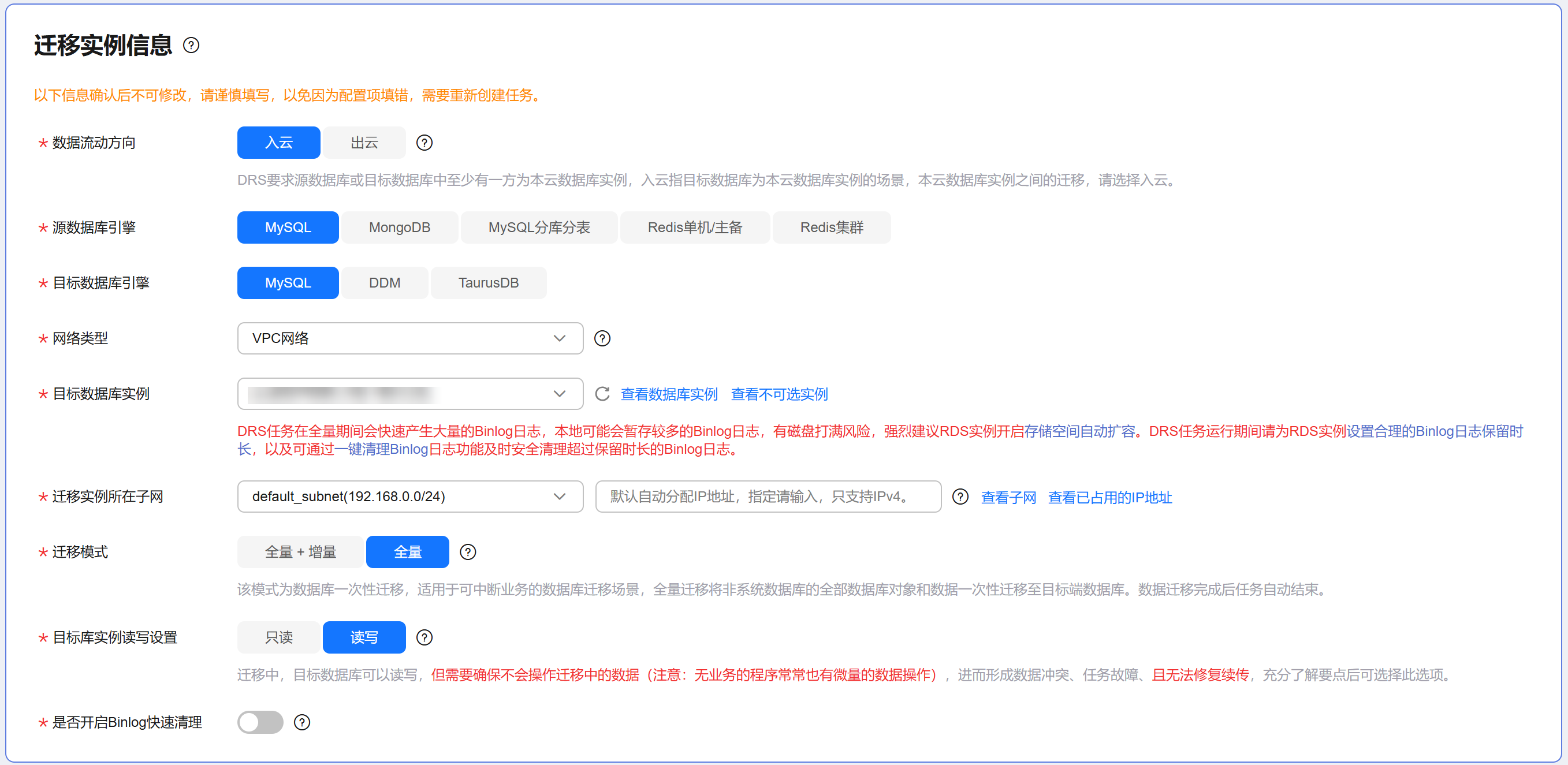Choose 只读 for target instance setting
The width and height of the screenshot is (1568, 765).
(279, 637)
